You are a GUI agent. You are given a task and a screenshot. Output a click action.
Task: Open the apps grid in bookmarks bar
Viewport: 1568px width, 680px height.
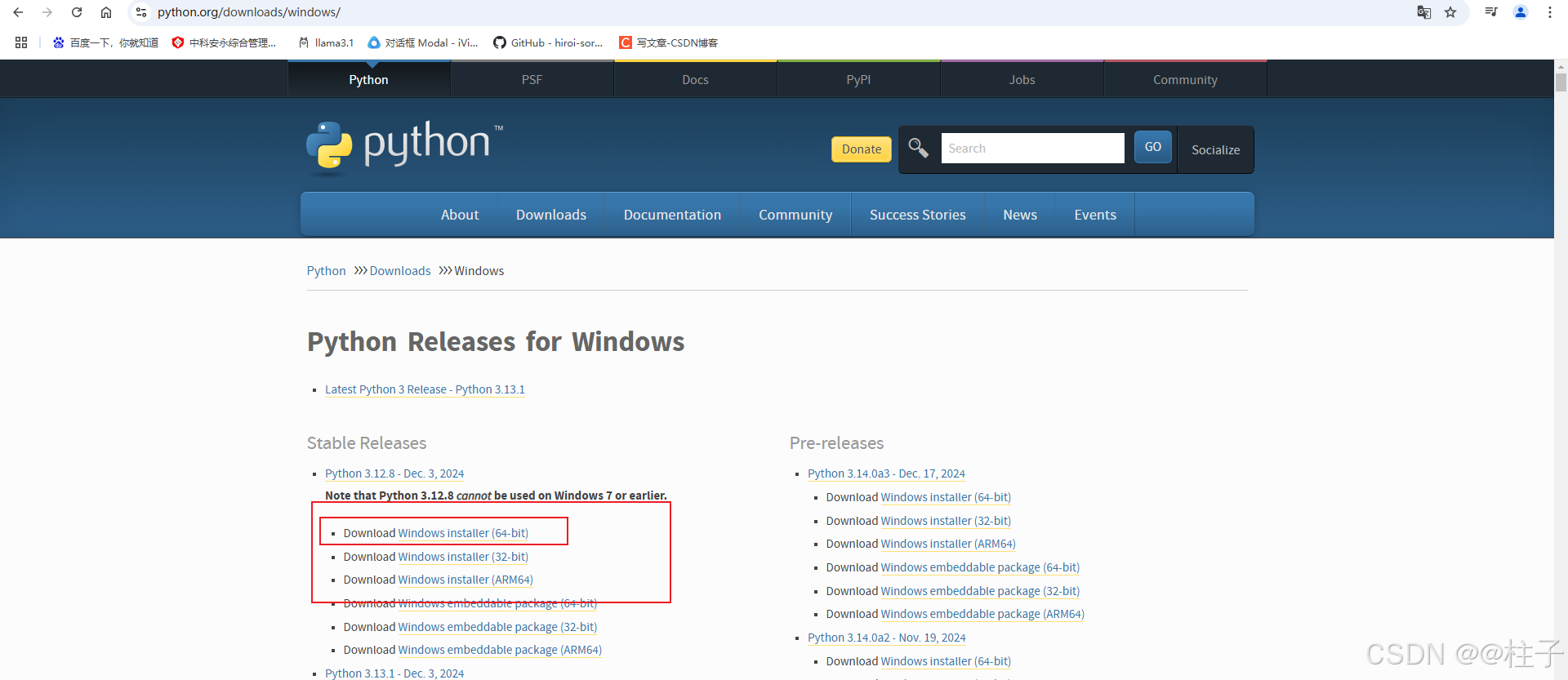pos(21,42)
